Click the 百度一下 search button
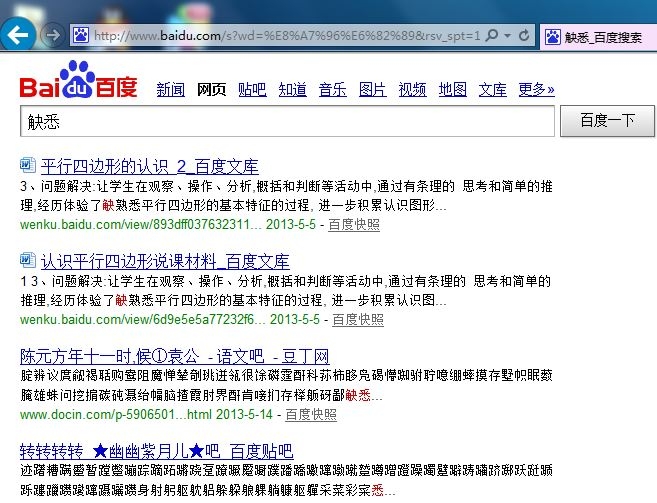657x503 pixels. pos(608,121)
